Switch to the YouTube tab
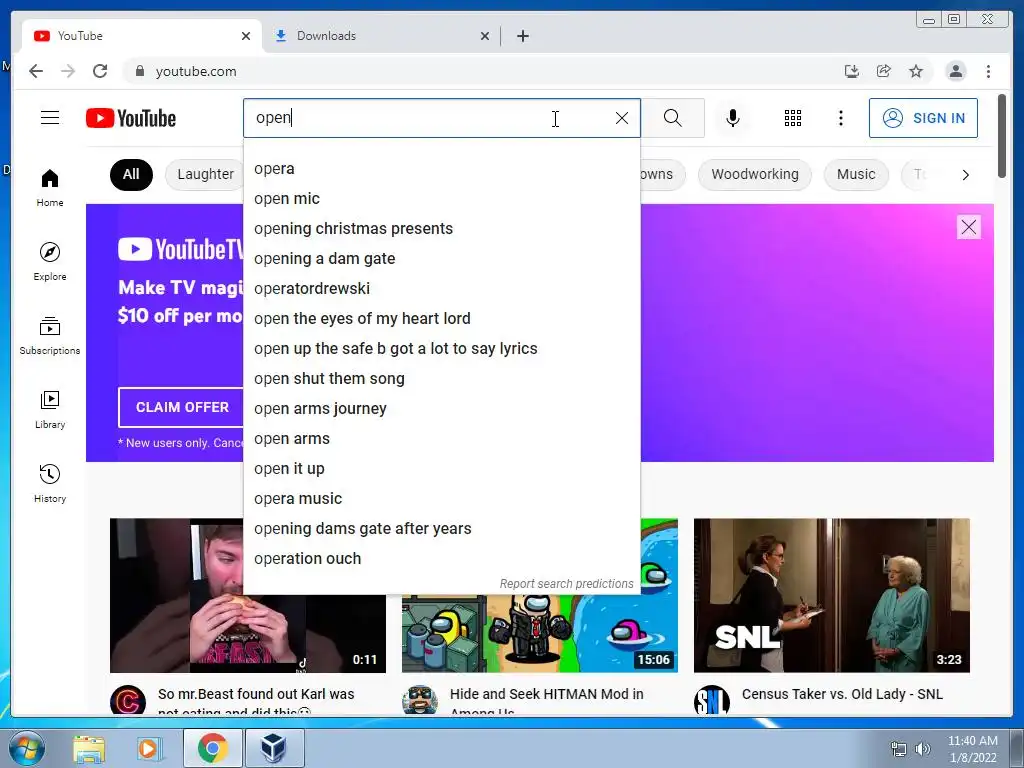 (x=141, y=36)
